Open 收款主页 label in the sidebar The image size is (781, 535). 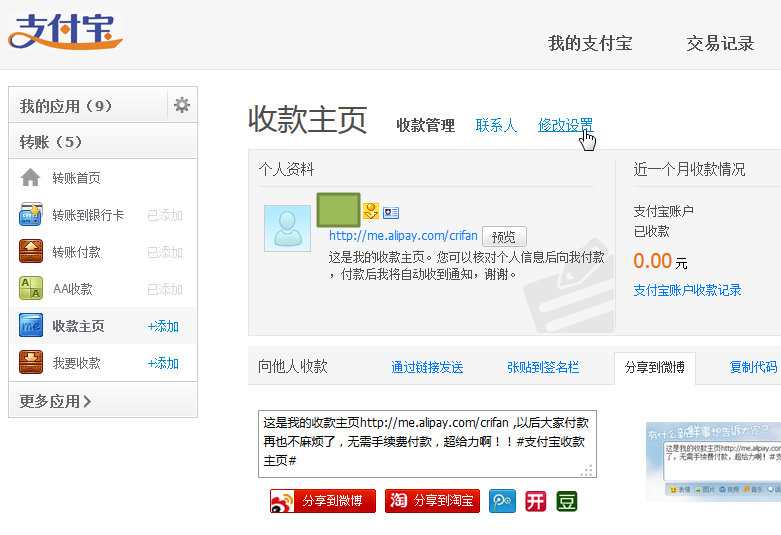[x=78, y=326]
